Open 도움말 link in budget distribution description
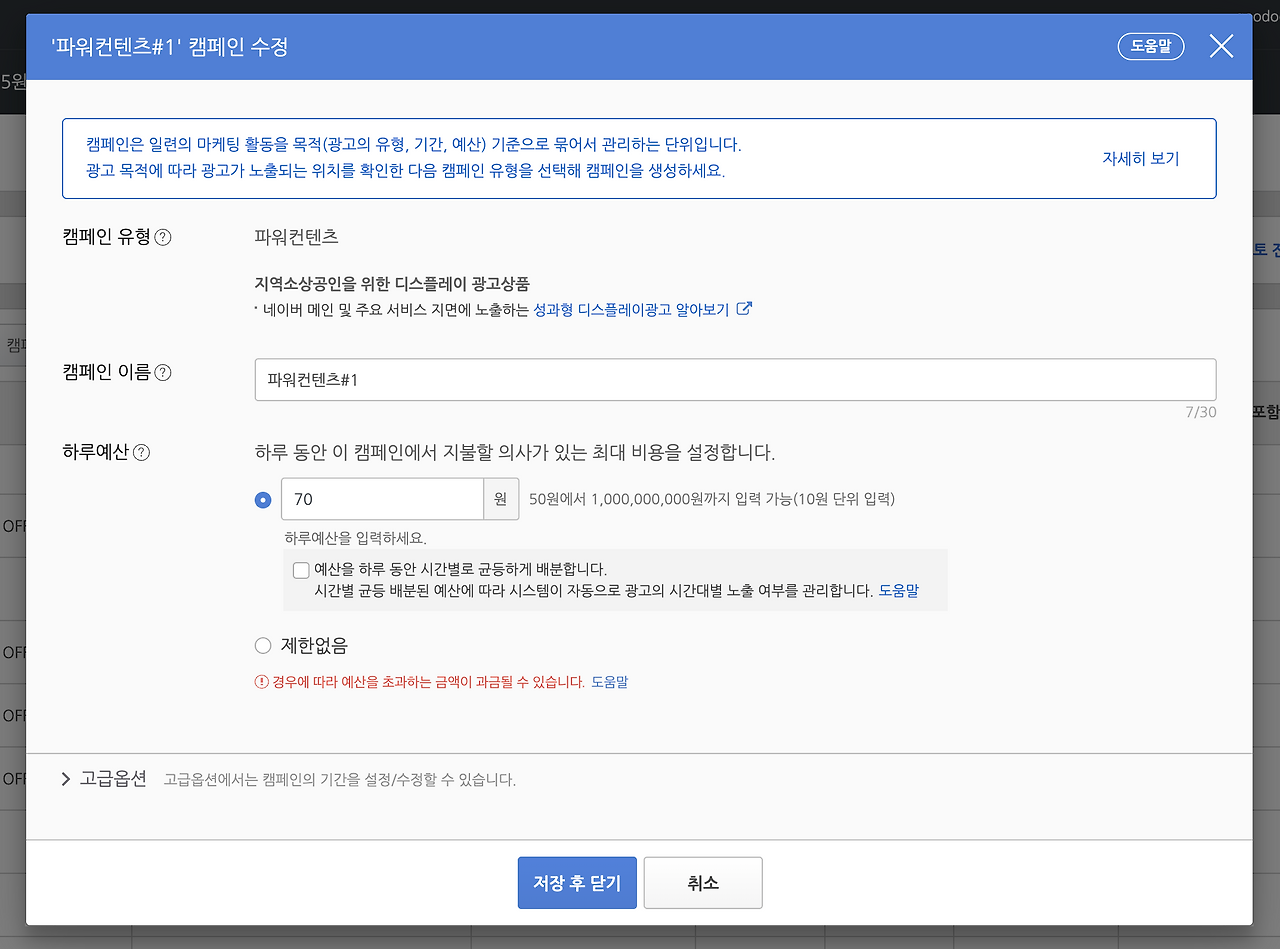The width and height of the screenshot is (1280, 949). point(899,590)
